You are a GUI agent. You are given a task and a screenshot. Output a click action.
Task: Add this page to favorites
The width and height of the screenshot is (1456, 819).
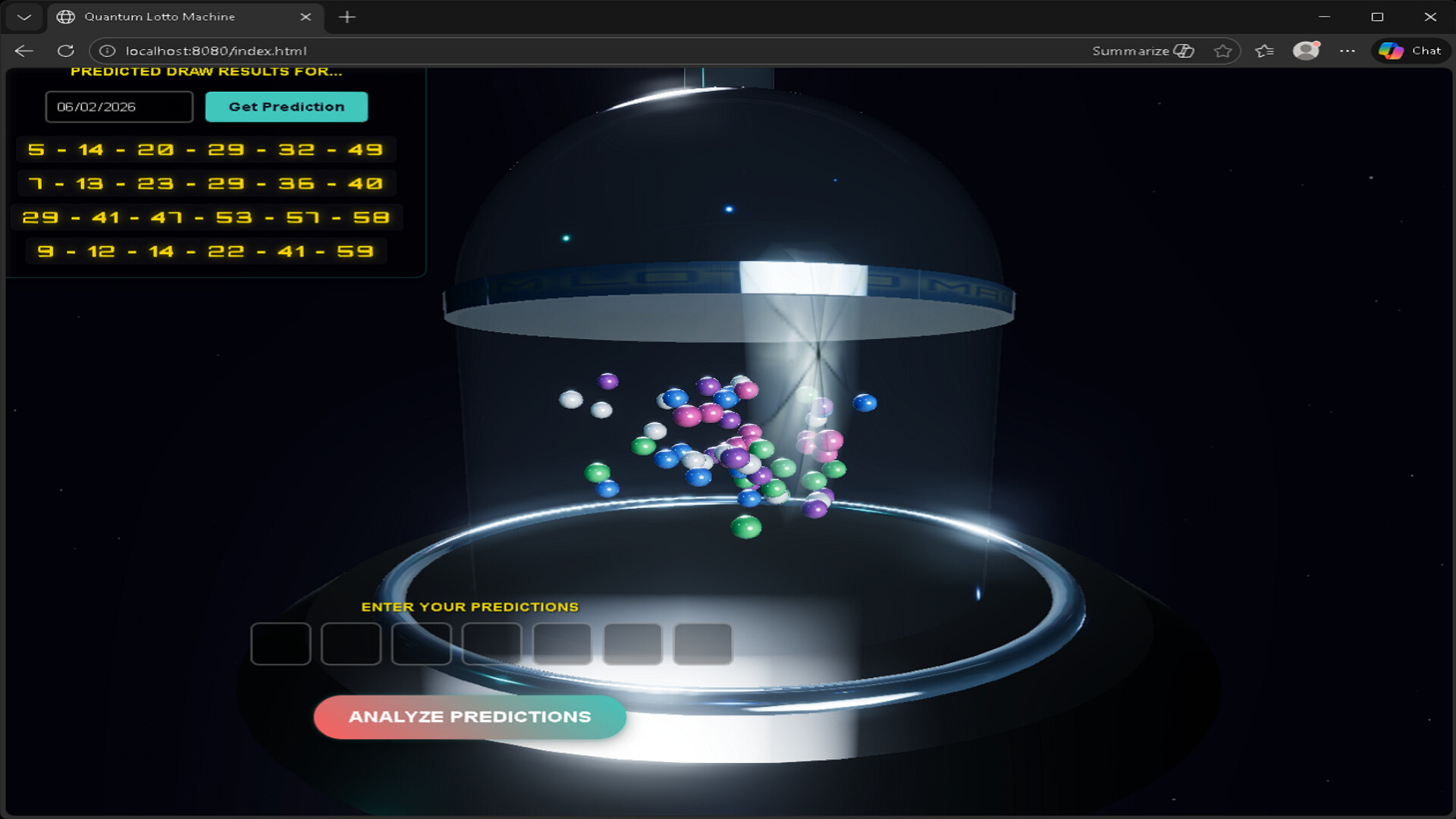click(1223, 50)
